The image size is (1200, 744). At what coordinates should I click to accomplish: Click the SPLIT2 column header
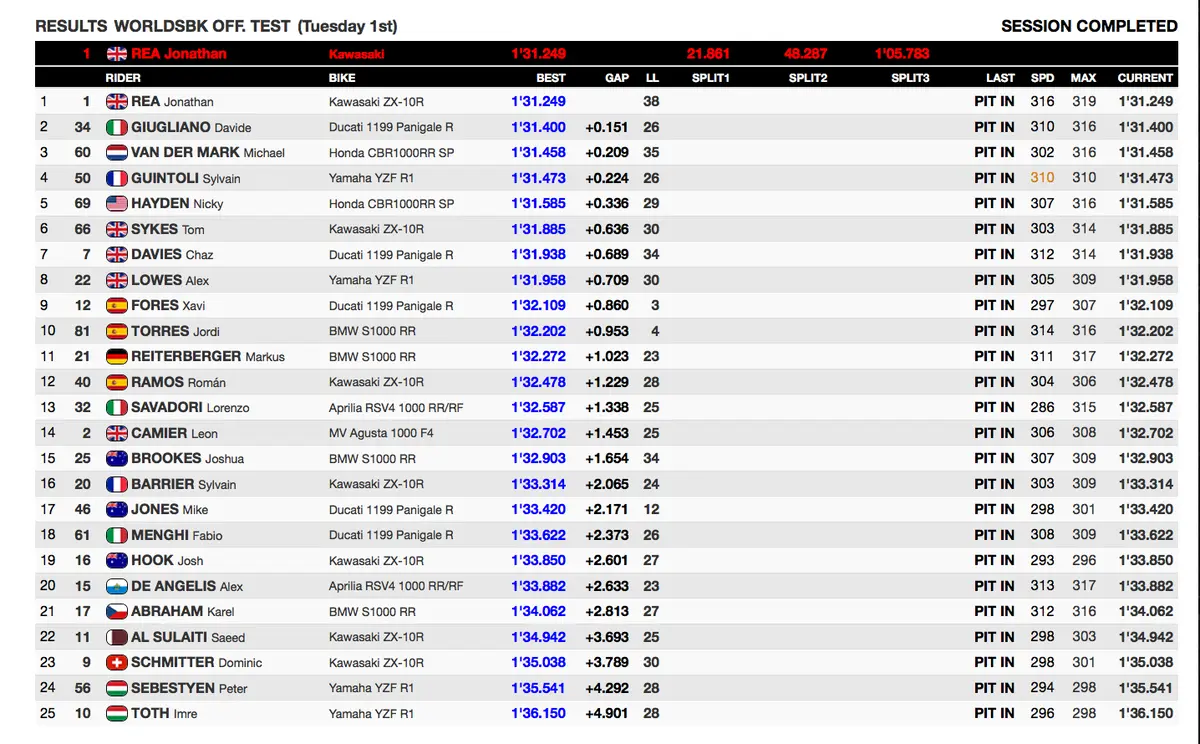[x=808, y=78]
